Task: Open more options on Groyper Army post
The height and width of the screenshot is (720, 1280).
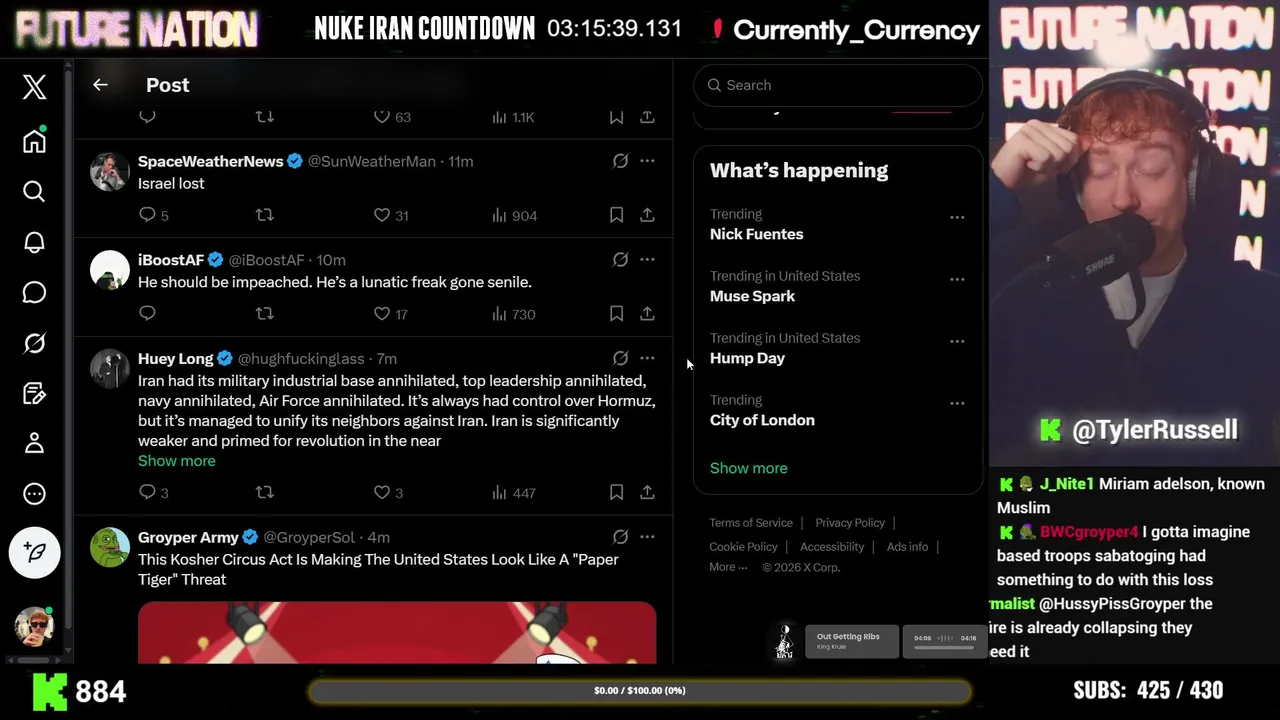Action: click(647, 537)
